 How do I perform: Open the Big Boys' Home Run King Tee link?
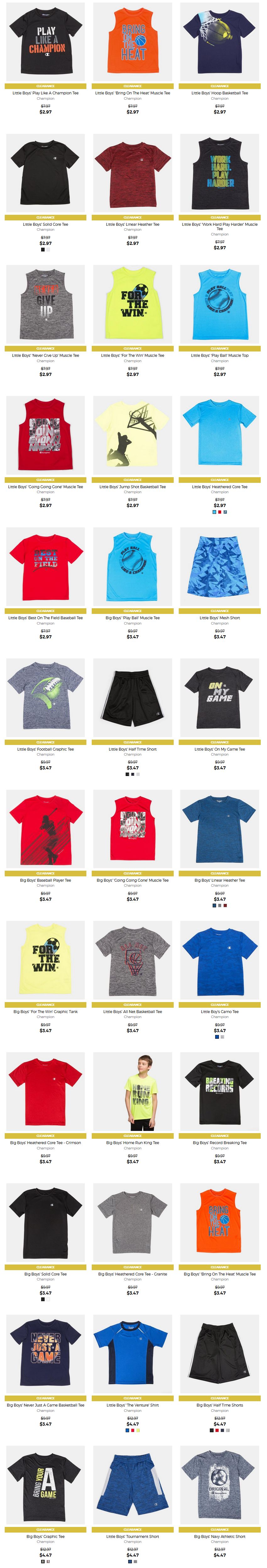pyautogui.click(x=133, y=1143)
